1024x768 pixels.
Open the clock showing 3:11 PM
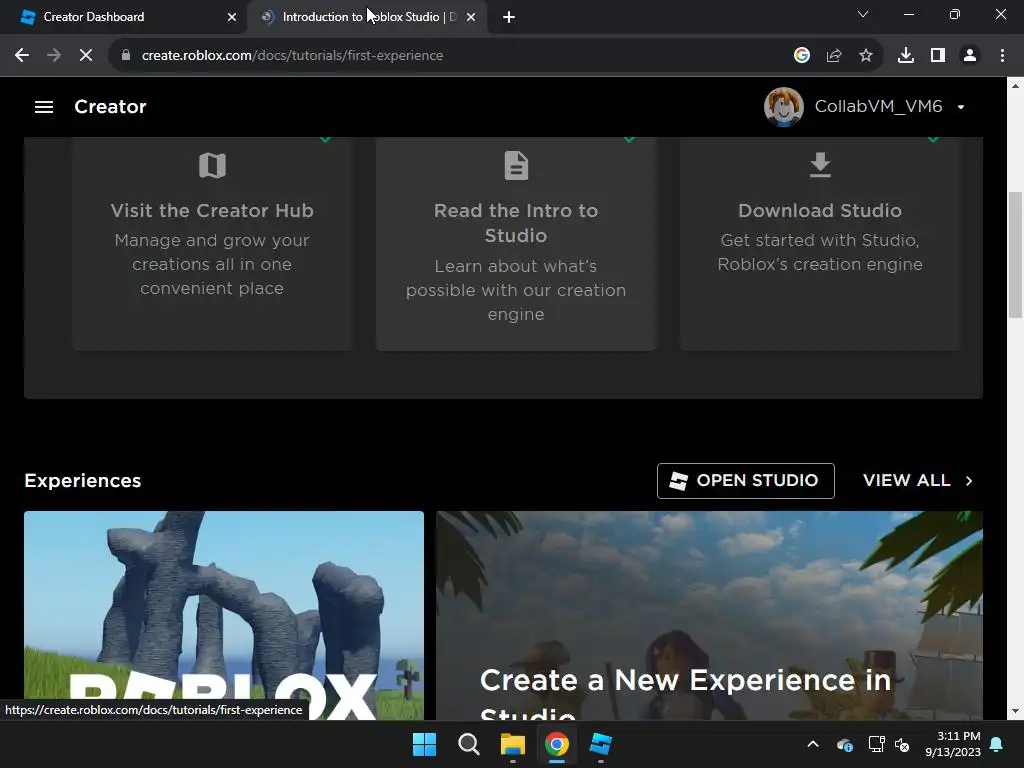click(x=953, y=744)
